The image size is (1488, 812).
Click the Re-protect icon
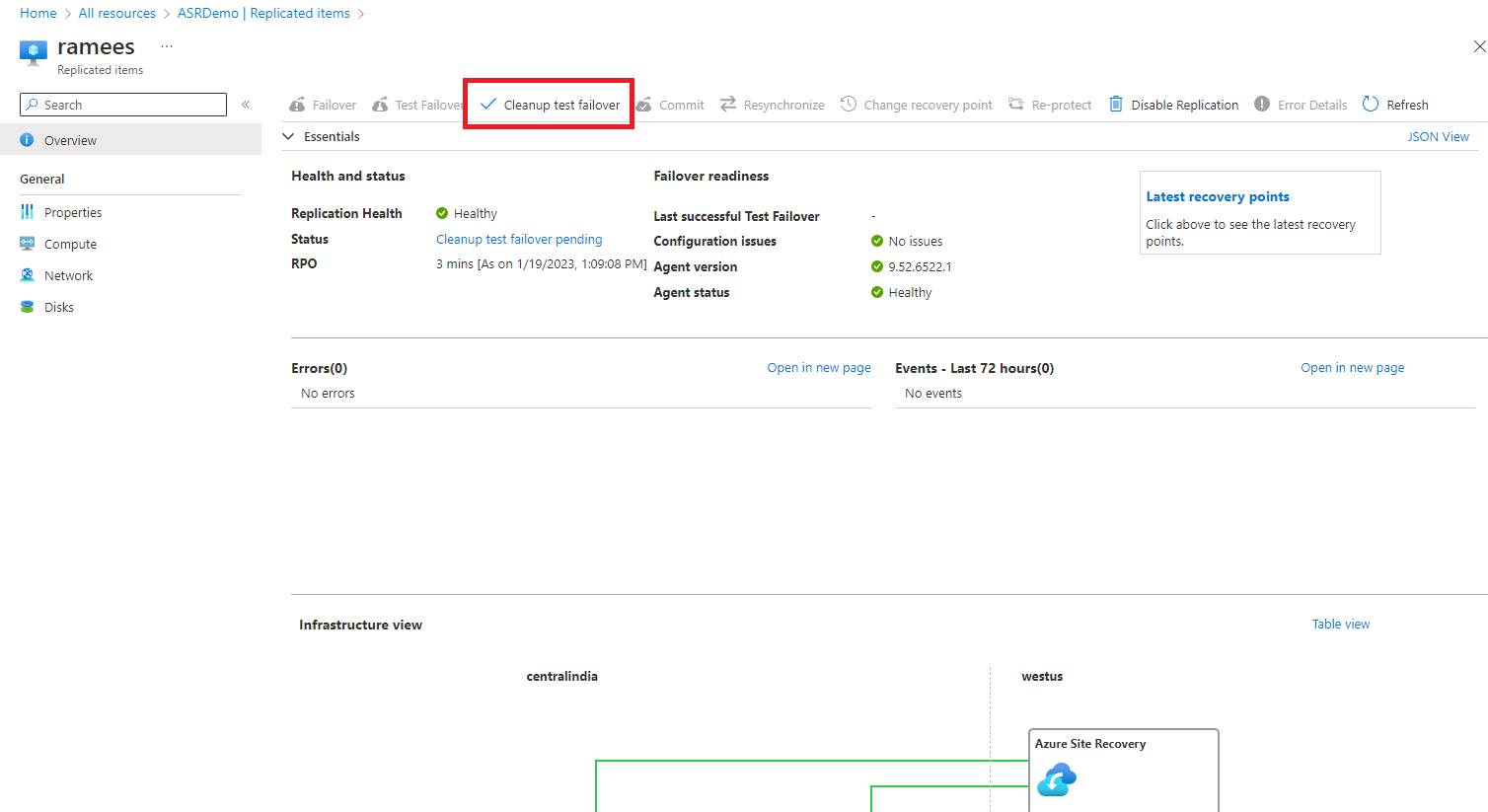pos(1016,104)
